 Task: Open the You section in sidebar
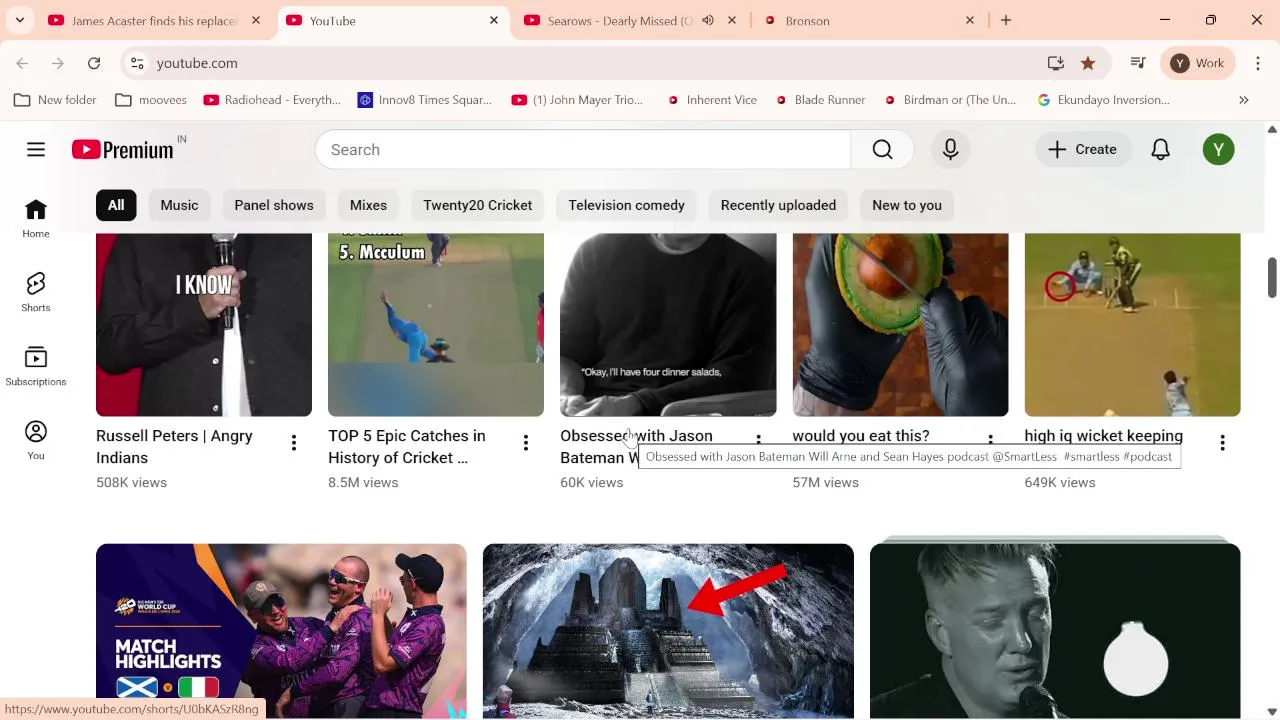coord(36,441)
